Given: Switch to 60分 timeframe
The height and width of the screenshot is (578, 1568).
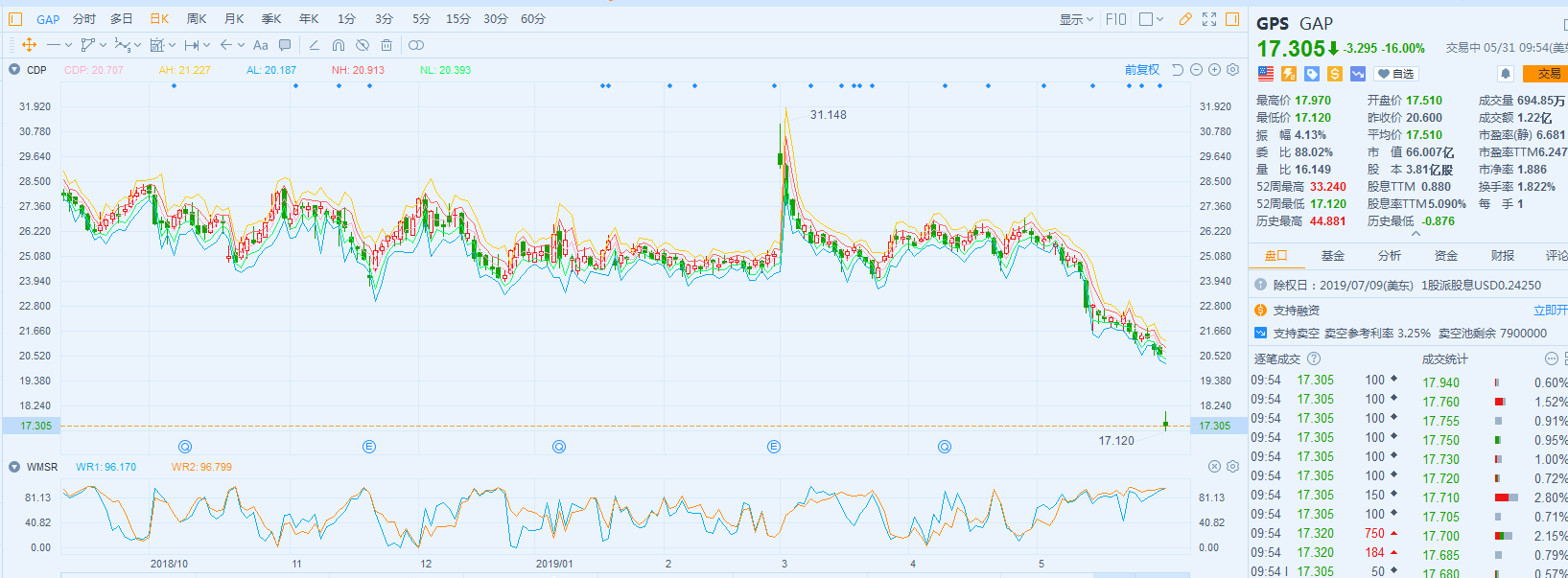Looking at the screenshot, I should (x=533, y=19).
